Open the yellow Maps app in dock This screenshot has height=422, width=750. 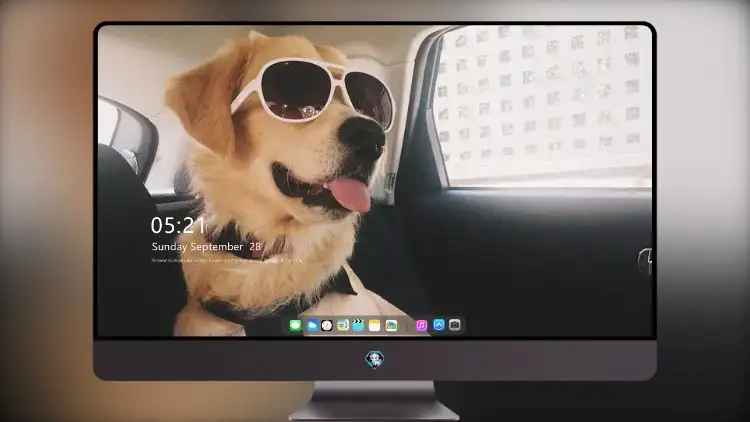[343, 325]
